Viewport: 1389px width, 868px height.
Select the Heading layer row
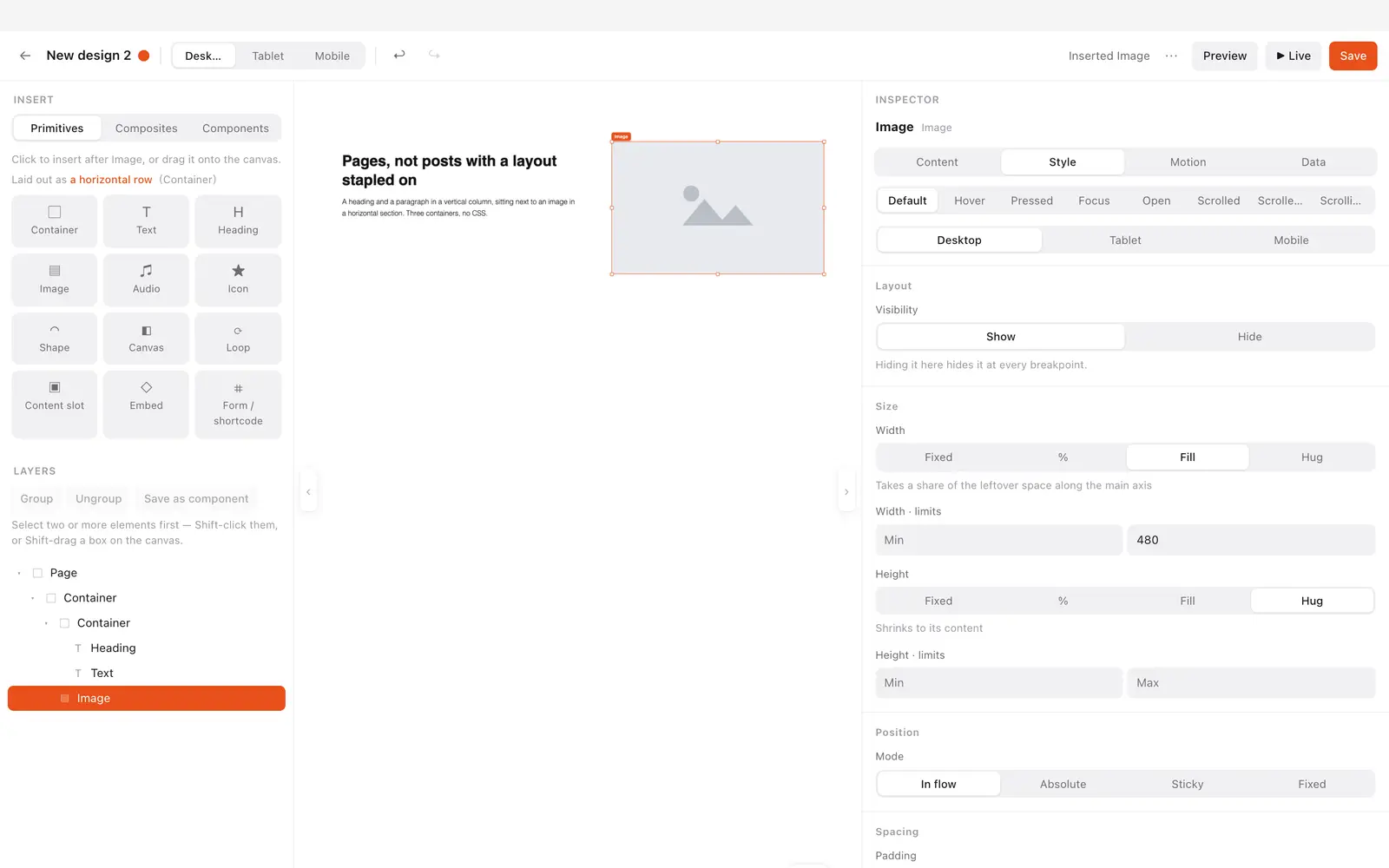[x=147, y=648]
